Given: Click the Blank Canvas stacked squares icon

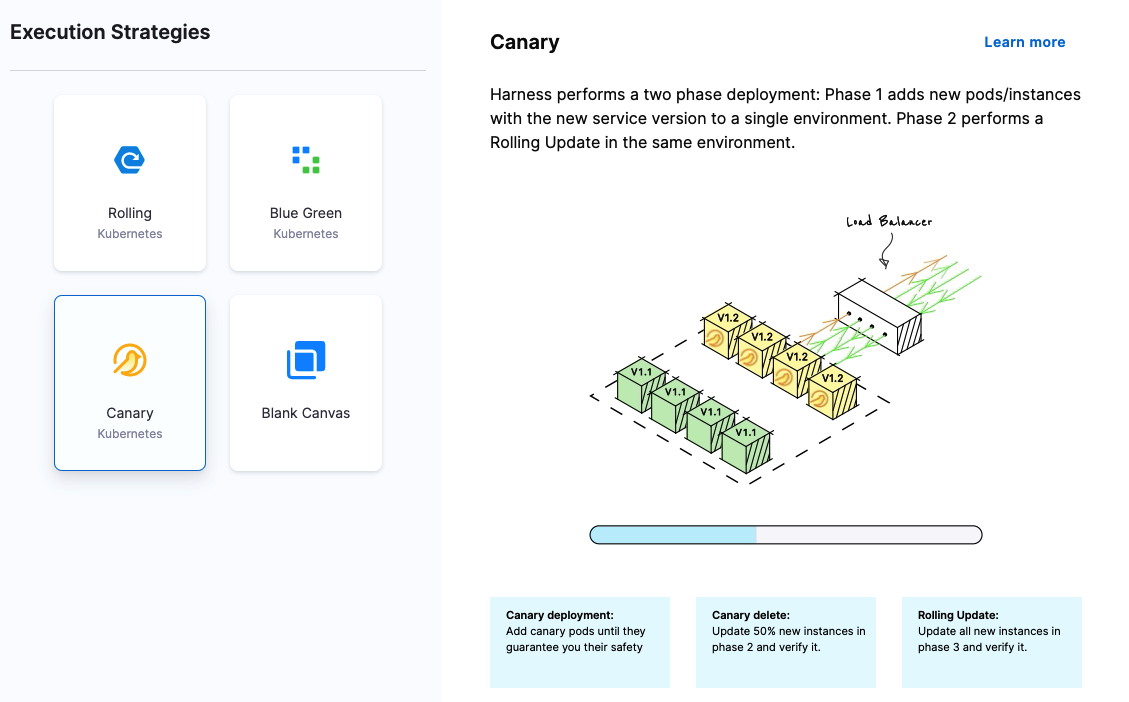Looking at the screenshot, I should 306,360.
